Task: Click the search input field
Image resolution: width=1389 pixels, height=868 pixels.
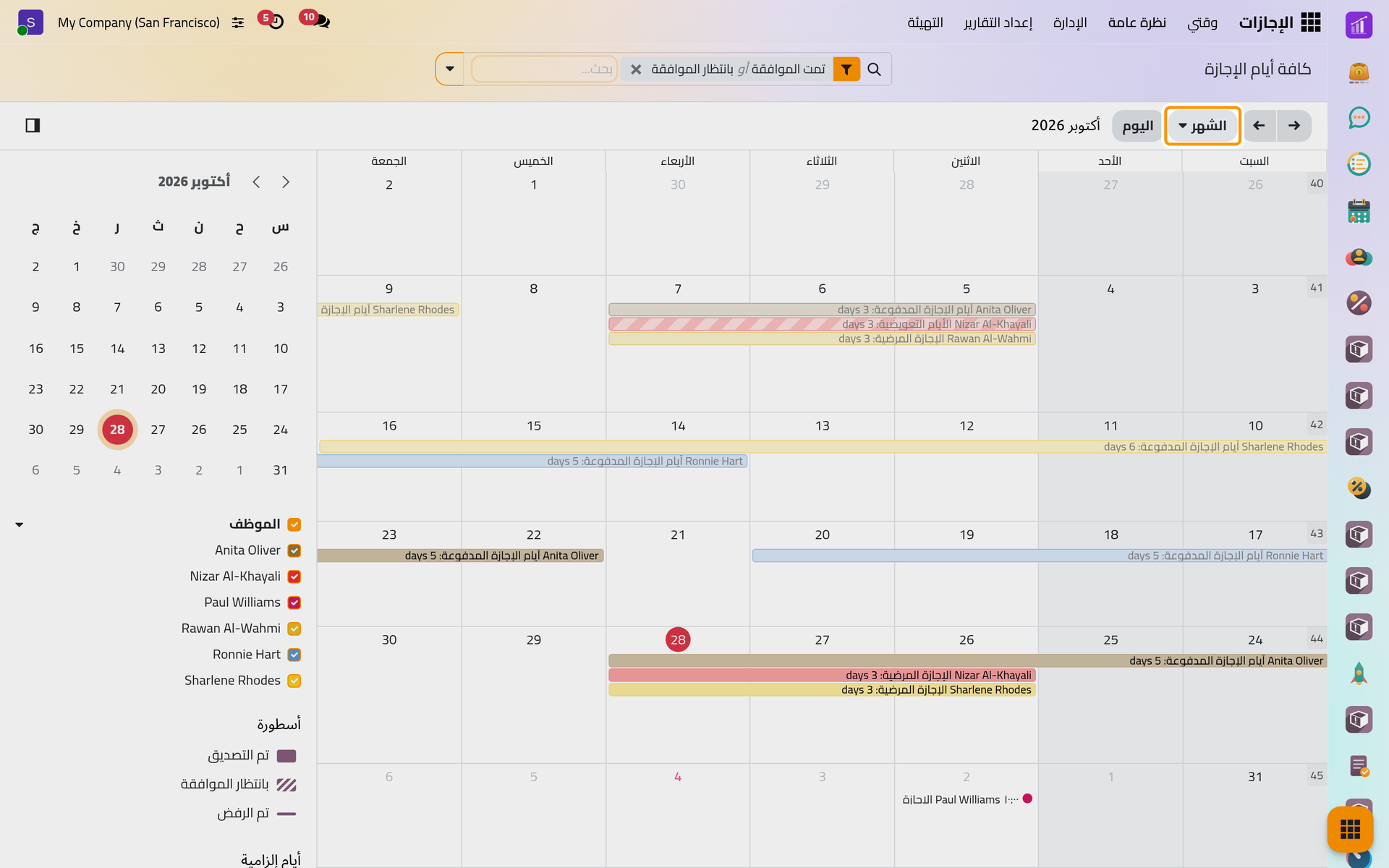Action: 544,69
